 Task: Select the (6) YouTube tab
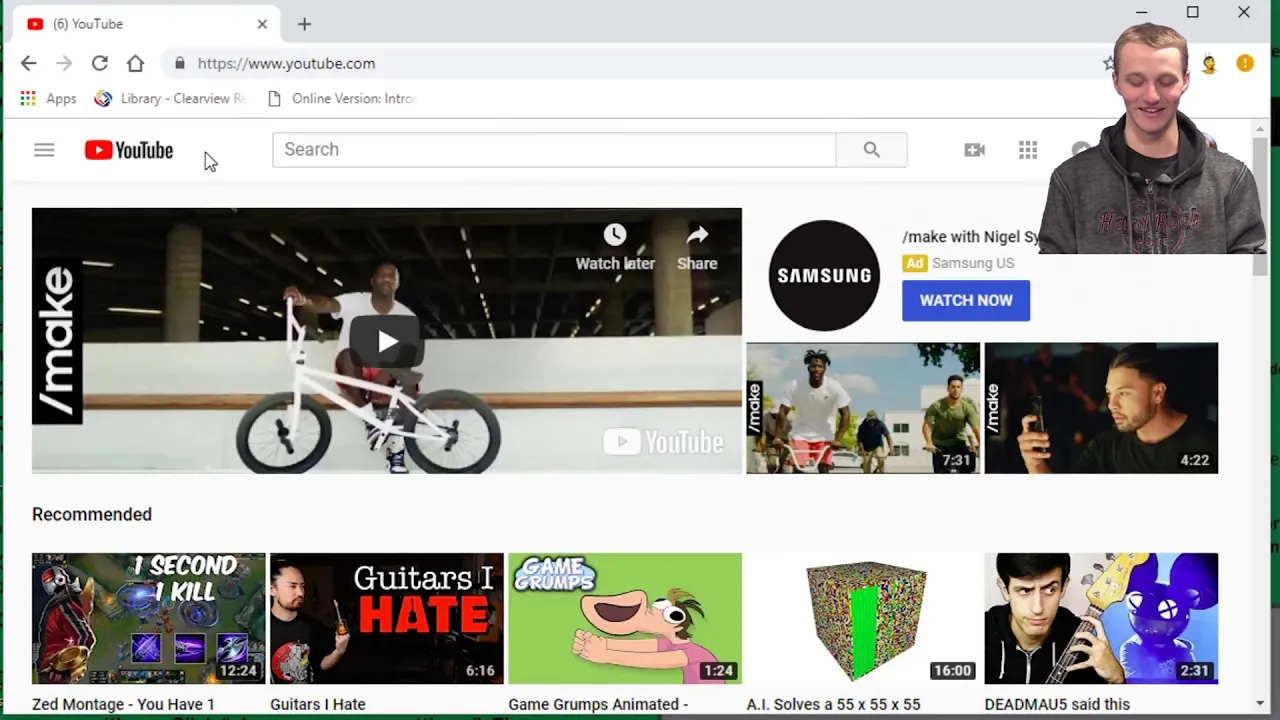click(x=145, y=24)
